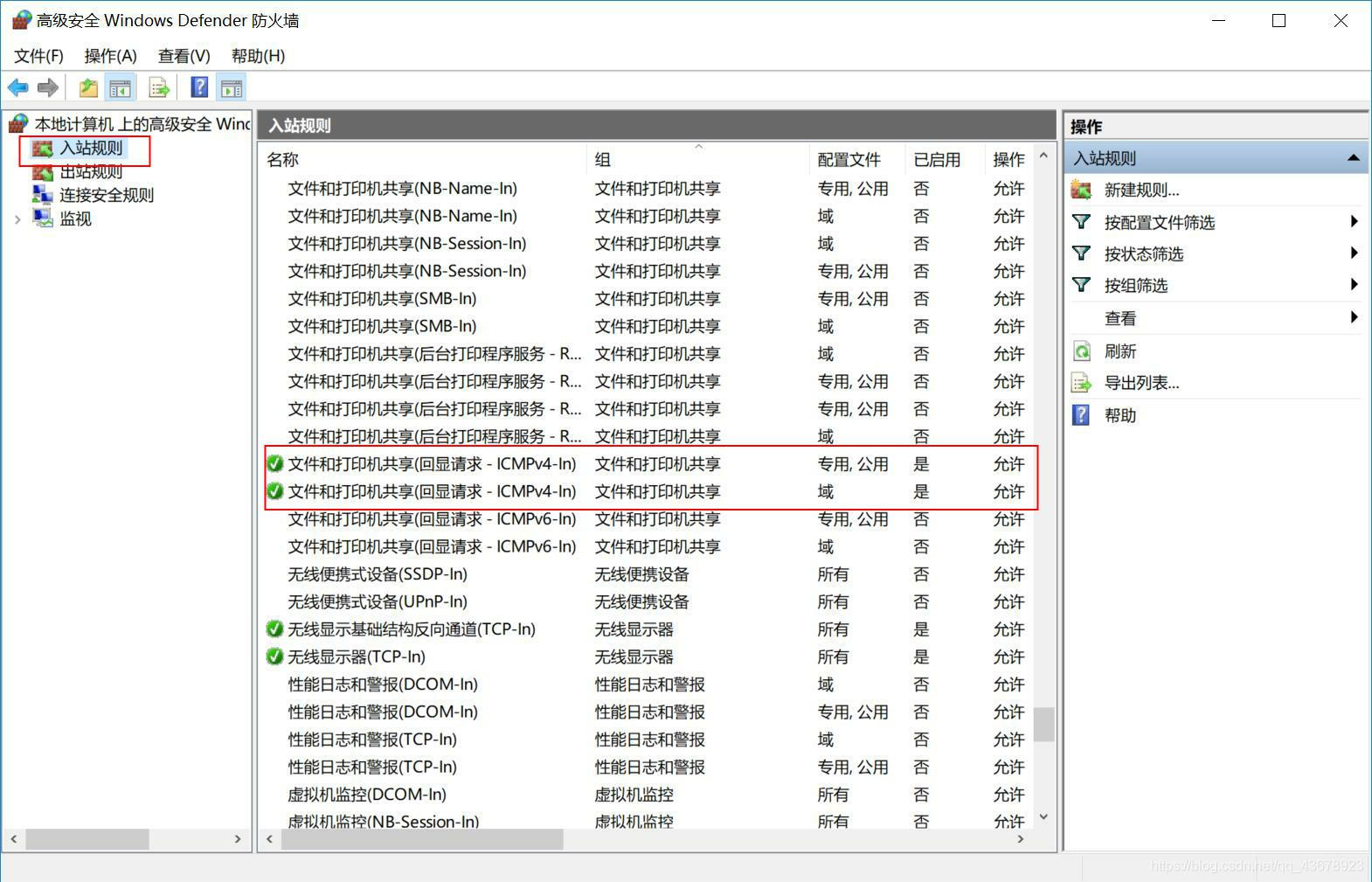Select 虚拟机监控(DCOM-In) rule row
The image size is (1372, 882).
[x=647, y=795]
